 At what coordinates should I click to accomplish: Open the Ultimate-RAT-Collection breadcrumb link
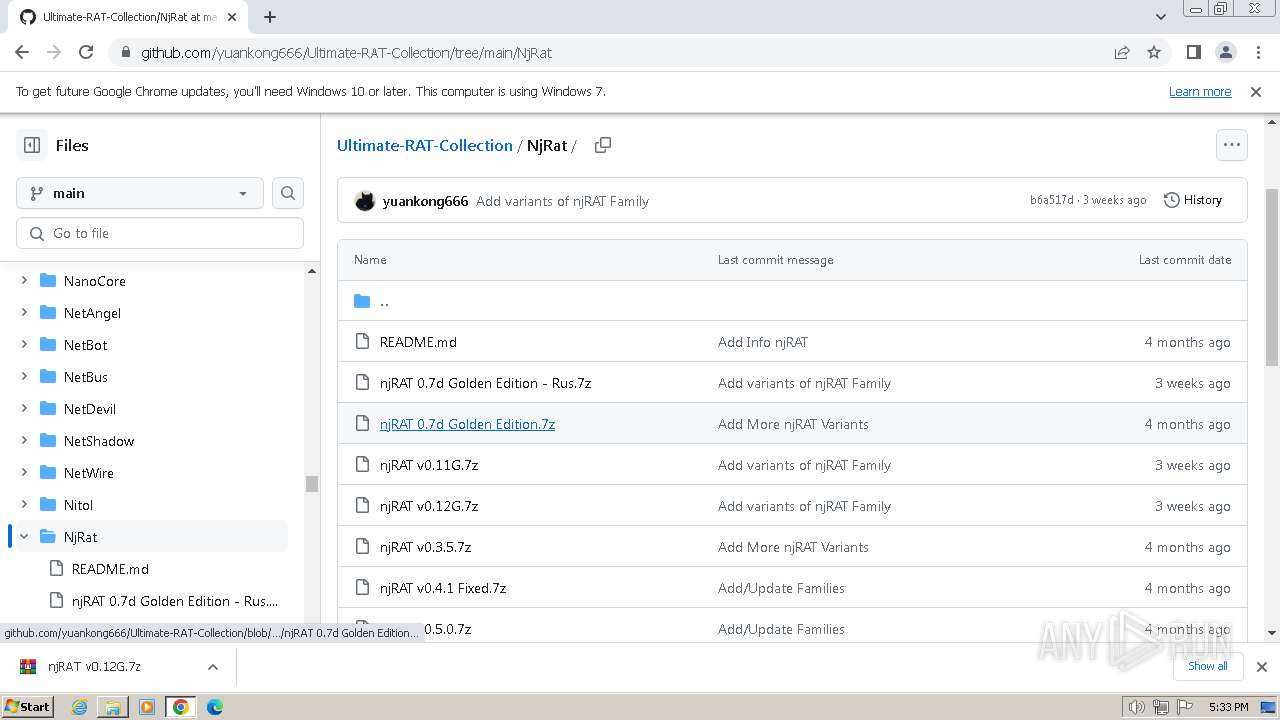(424, 145)
